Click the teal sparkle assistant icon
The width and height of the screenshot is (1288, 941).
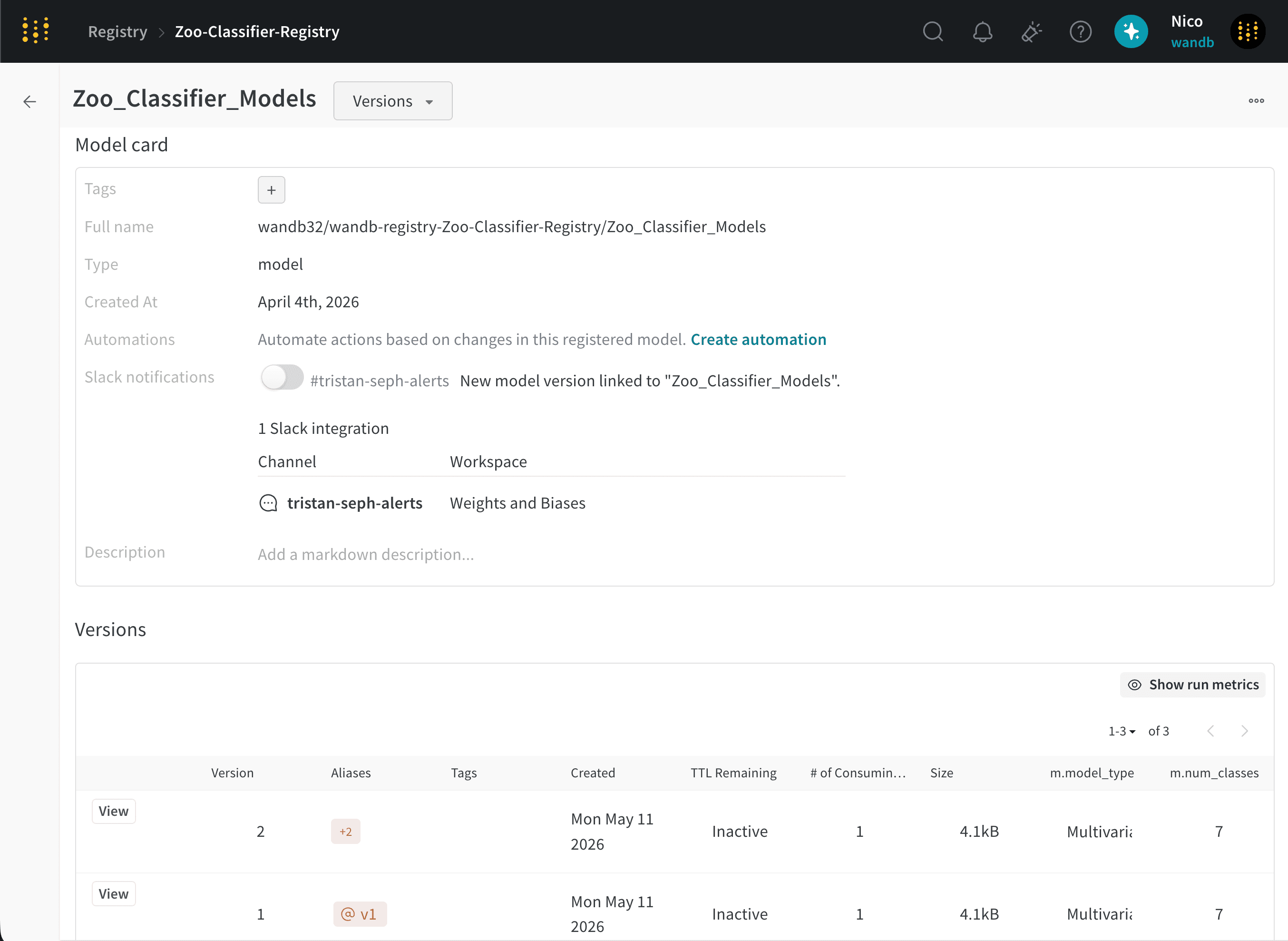click(1131, 31)
